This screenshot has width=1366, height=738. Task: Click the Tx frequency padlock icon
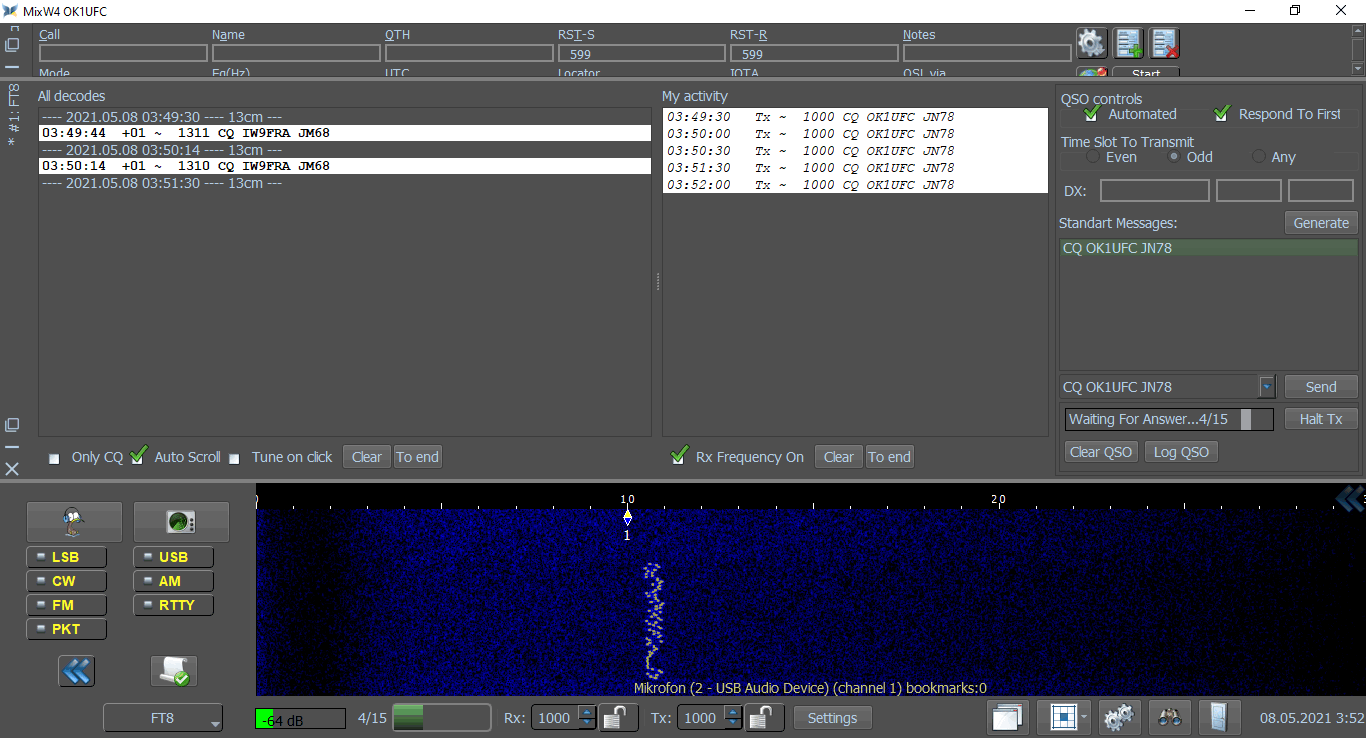(x=765, y=717)
